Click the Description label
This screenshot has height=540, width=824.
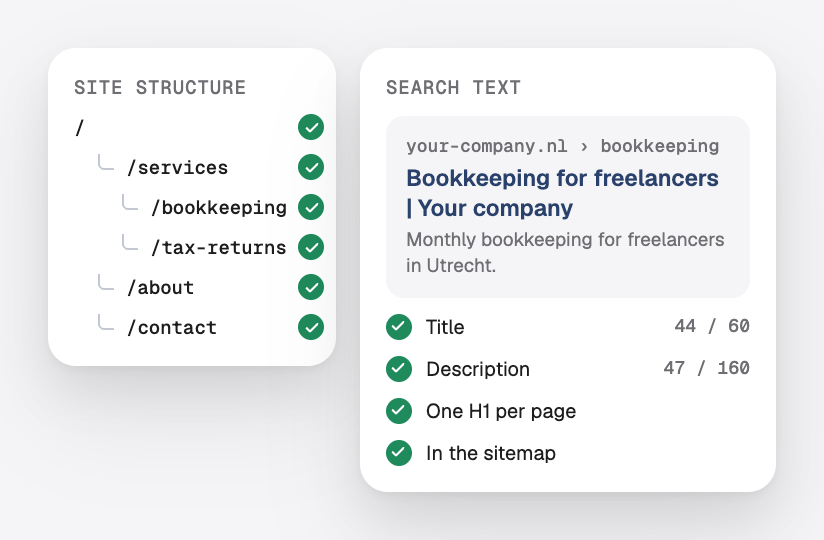(478, 369)
